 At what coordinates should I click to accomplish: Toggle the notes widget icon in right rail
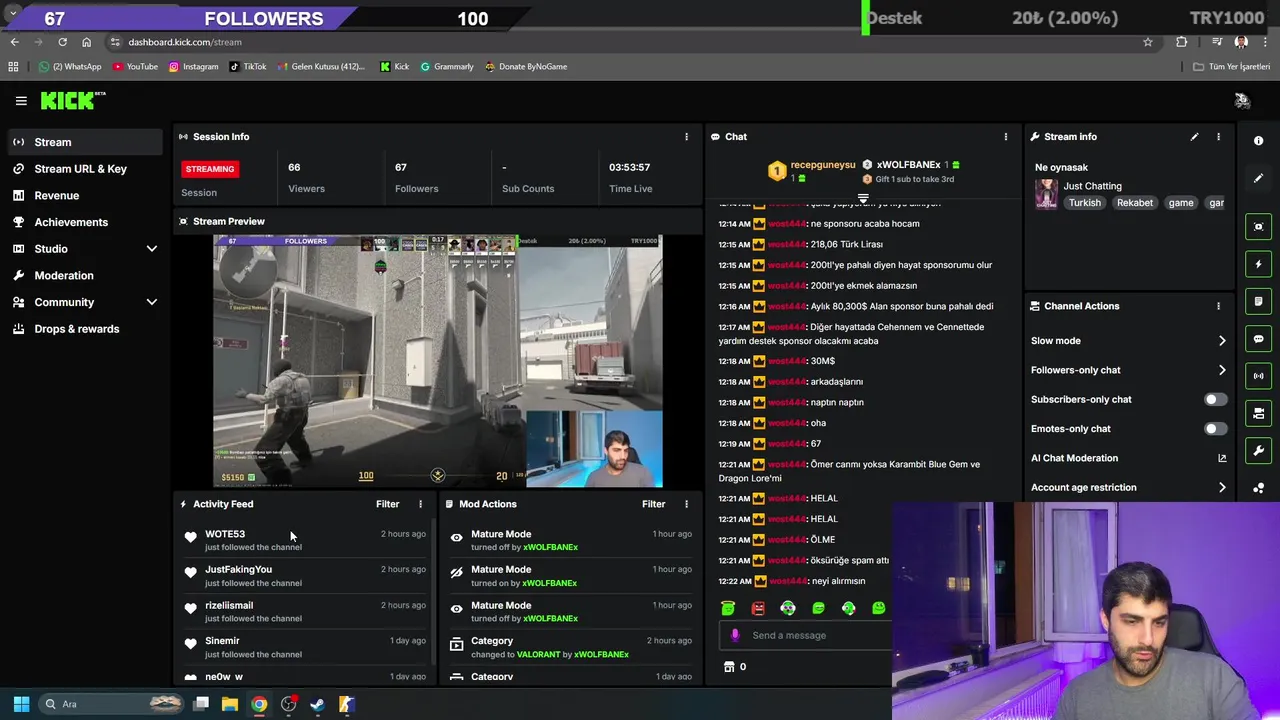click(1258, 301)
